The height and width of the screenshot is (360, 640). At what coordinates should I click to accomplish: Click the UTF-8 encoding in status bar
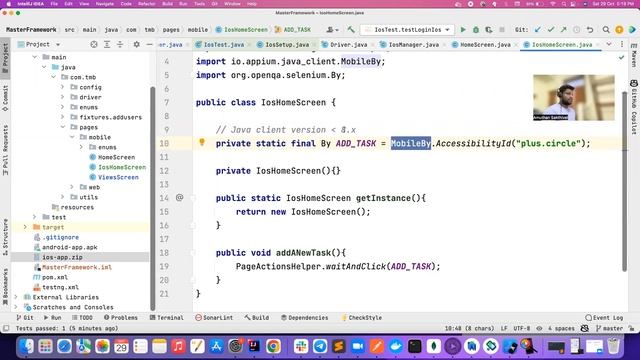(522, 328)
